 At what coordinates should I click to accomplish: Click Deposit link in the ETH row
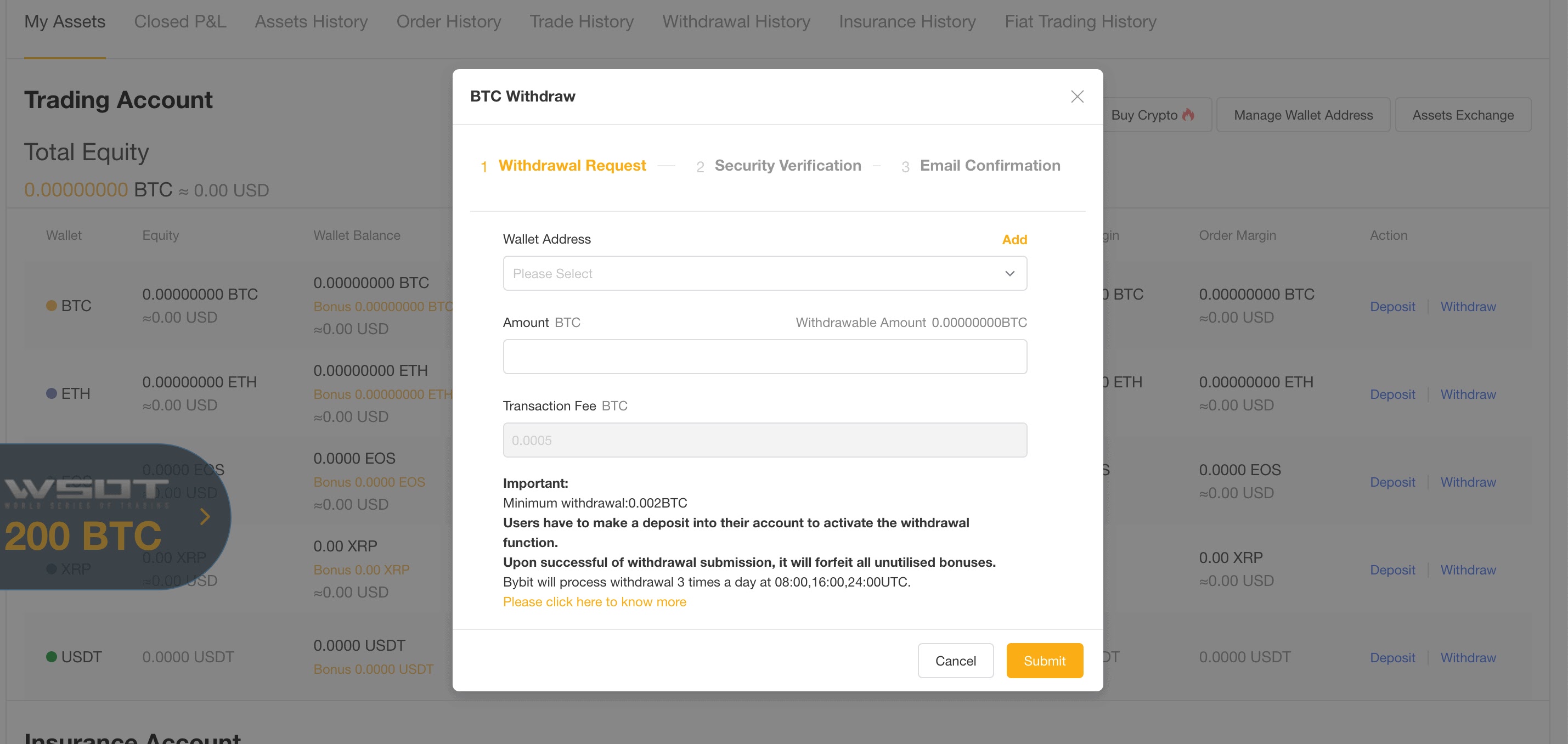coord(1392,394)
